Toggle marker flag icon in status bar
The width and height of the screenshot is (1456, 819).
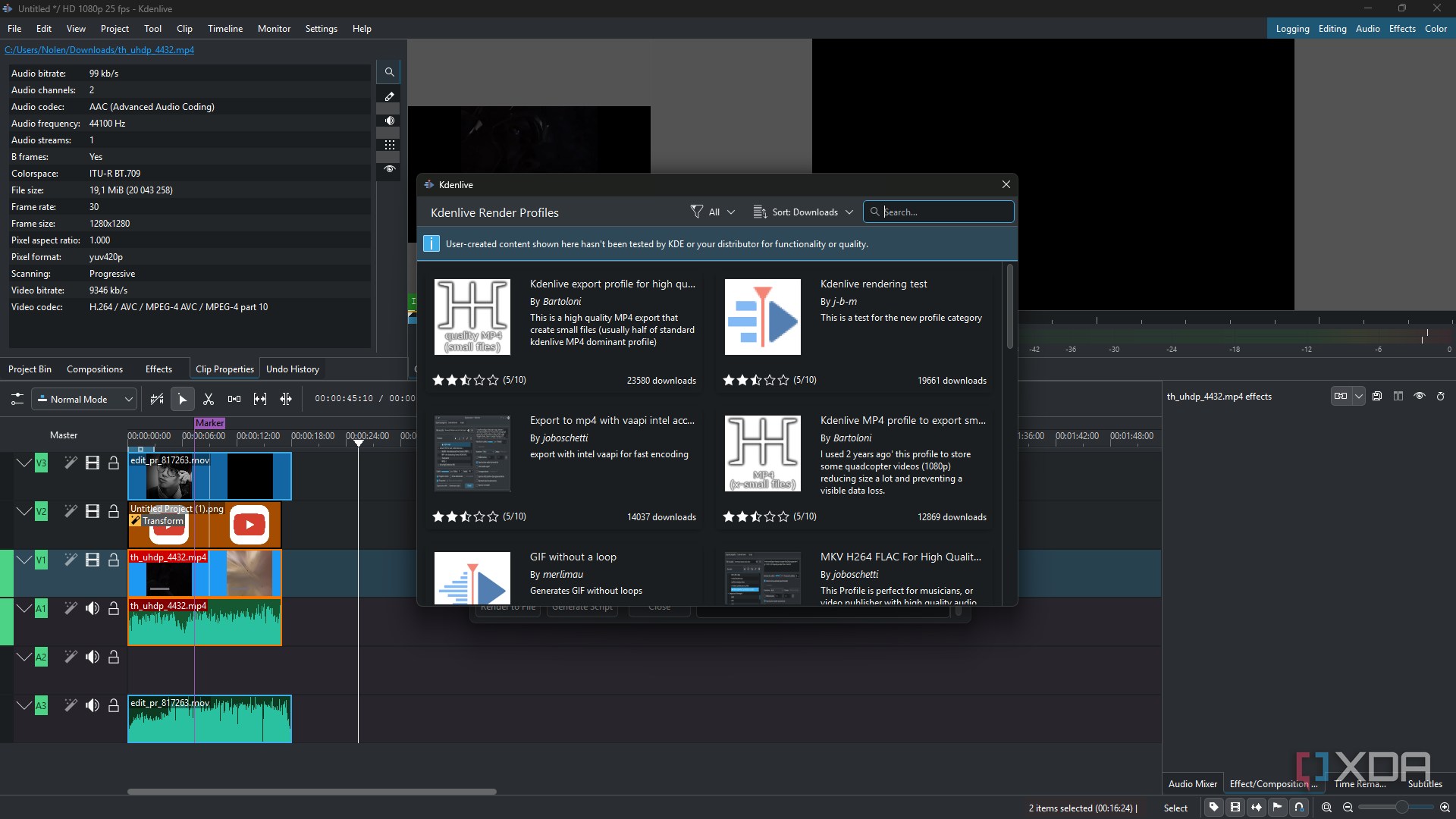[x=1278, y=807]
